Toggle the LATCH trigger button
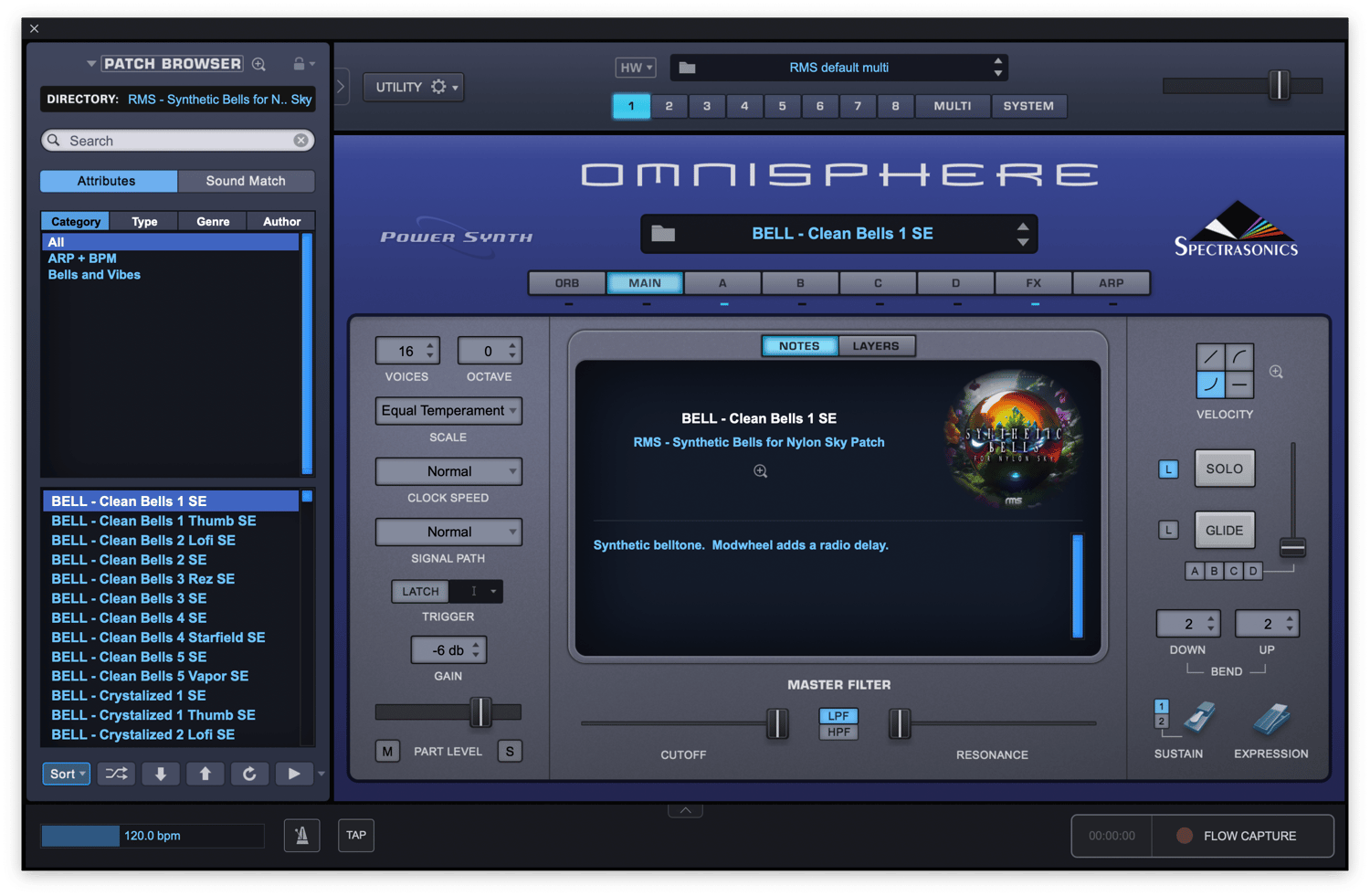This screenshot has width=1370, height=896. 420,591
